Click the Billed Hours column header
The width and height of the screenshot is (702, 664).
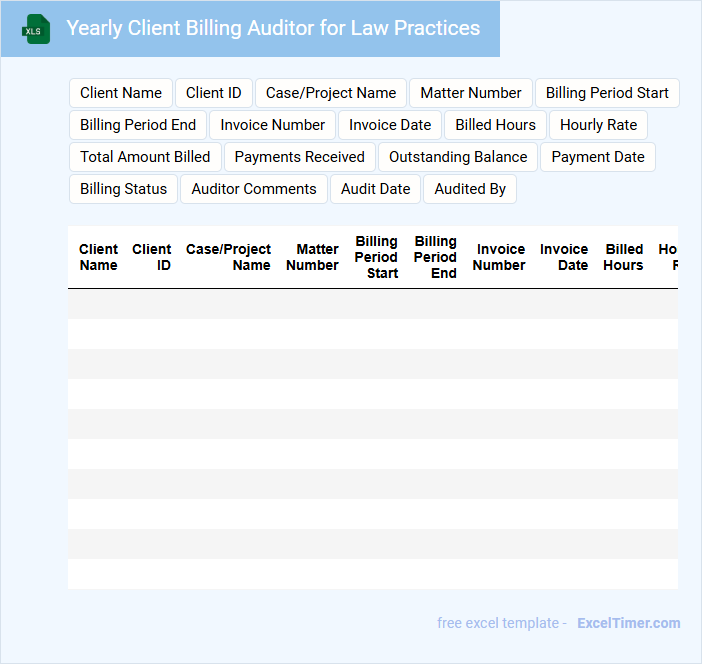623,257
